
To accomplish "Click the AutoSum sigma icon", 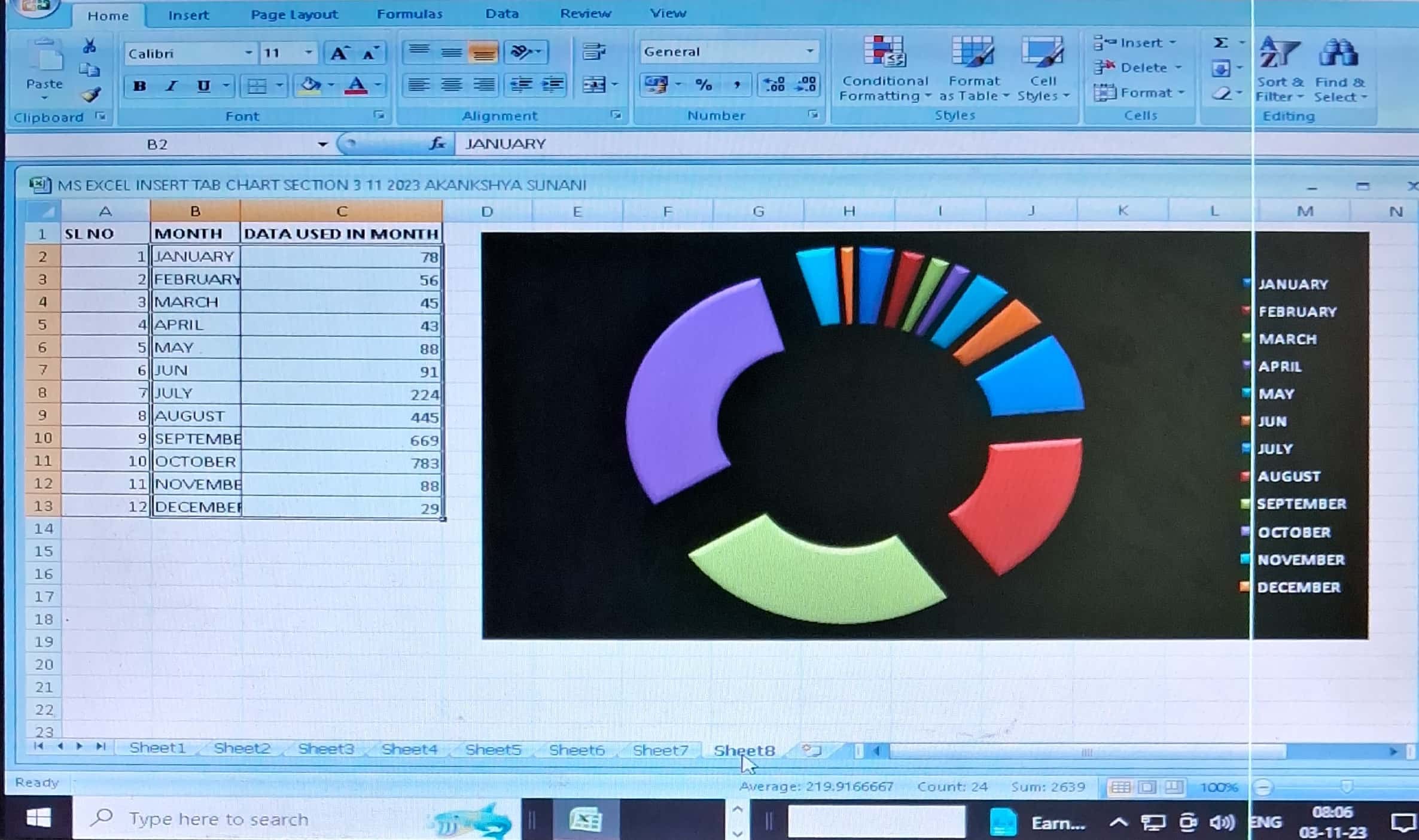I will 1221,42.
